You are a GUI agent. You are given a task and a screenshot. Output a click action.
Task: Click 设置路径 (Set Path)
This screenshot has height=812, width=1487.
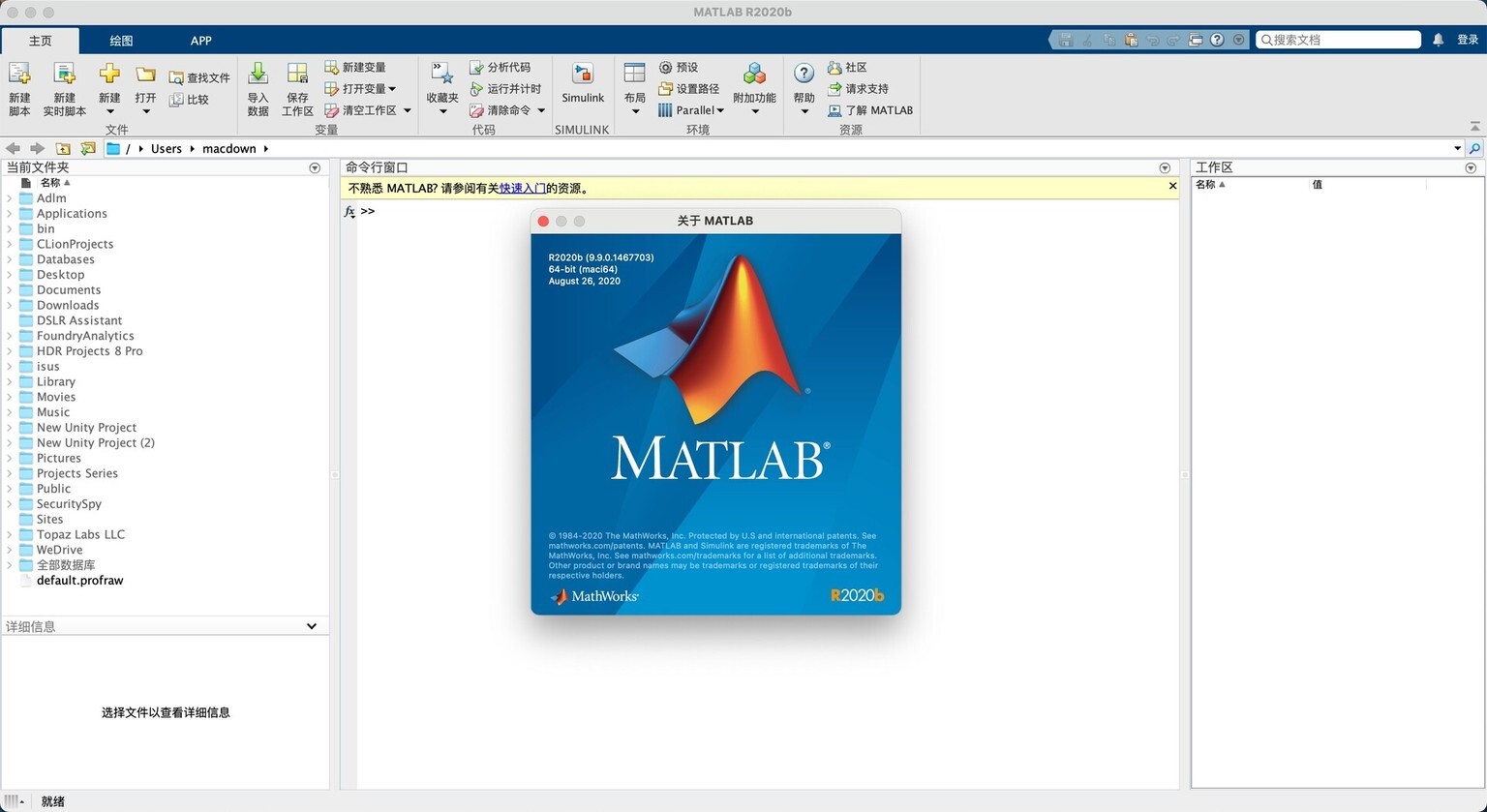point(688,89)
